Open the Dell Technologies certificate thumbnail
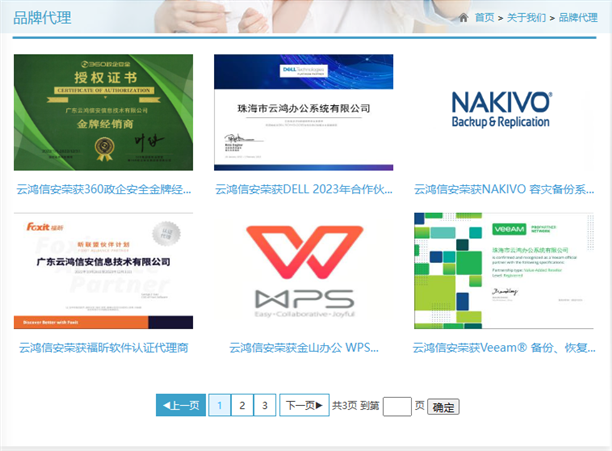Screen dimensions: 612x451 click(303, 112)
